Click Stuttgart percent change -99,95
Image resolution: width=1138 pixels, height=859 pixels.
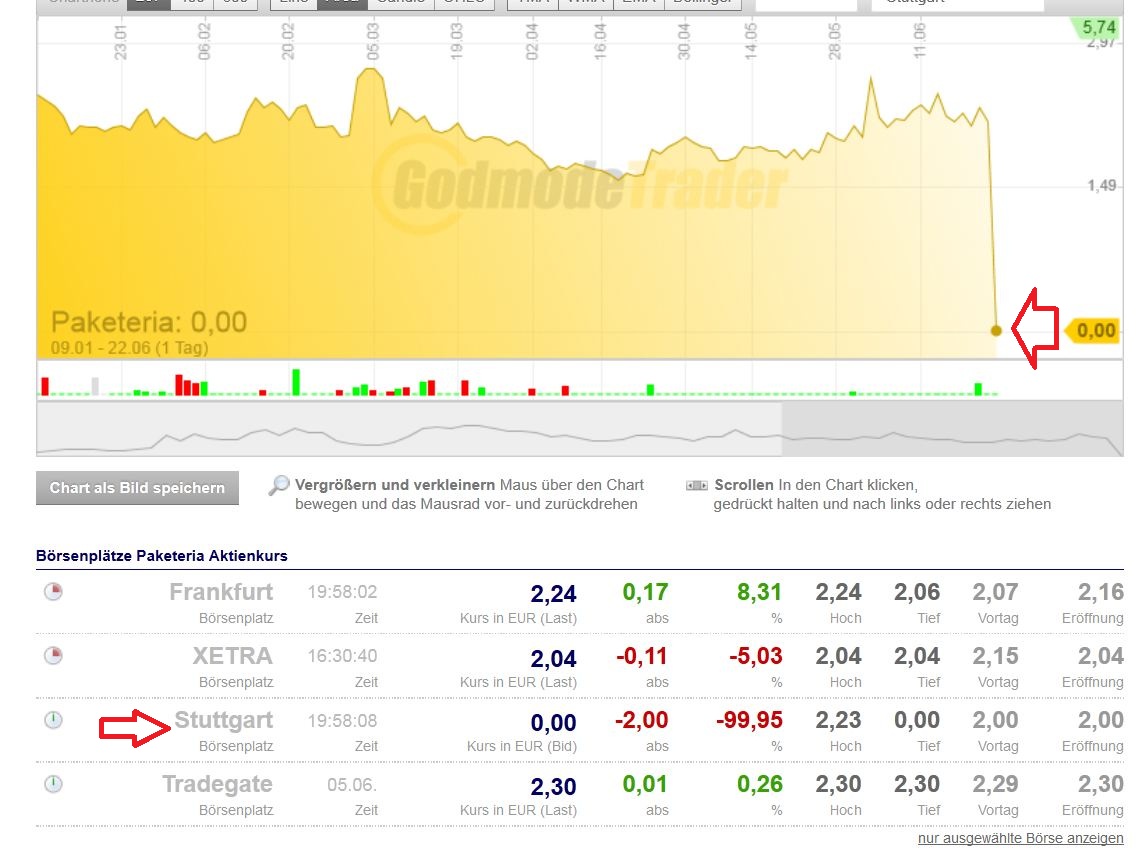749,720
